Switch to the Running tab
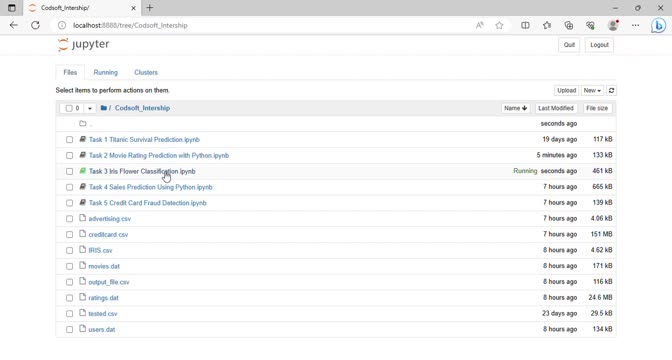The height and width of the screenshot is (360, 672). coord(105,72)
